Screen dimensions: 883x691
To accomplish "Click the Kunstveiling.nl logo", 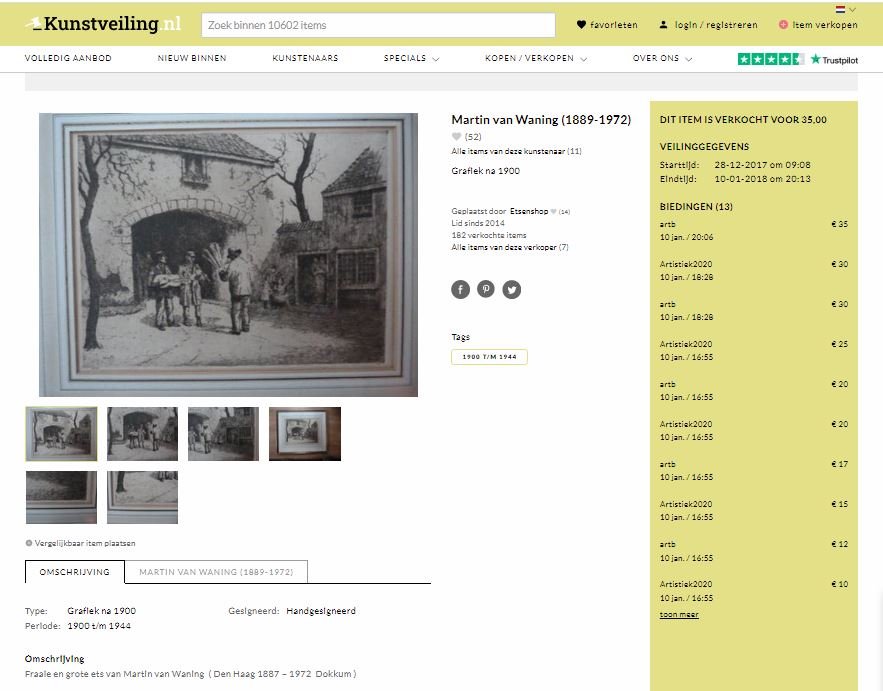I will (103, 24).
